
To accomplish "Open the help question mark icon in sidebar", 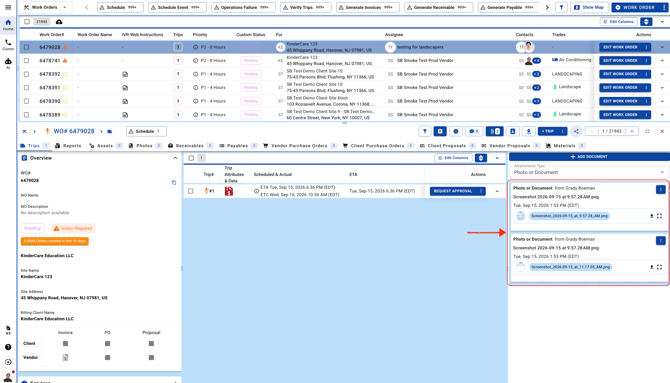I will click(x=8, y=347).
